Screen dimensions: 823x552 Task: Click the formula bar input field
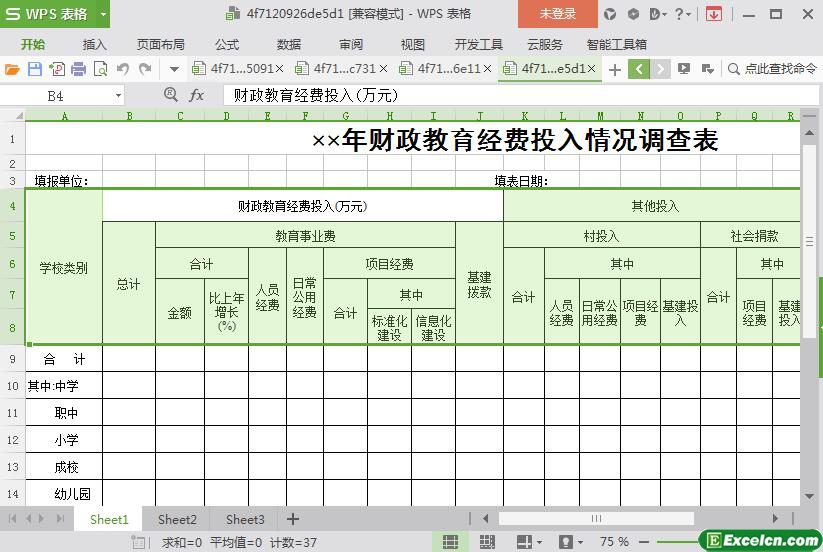500,95
